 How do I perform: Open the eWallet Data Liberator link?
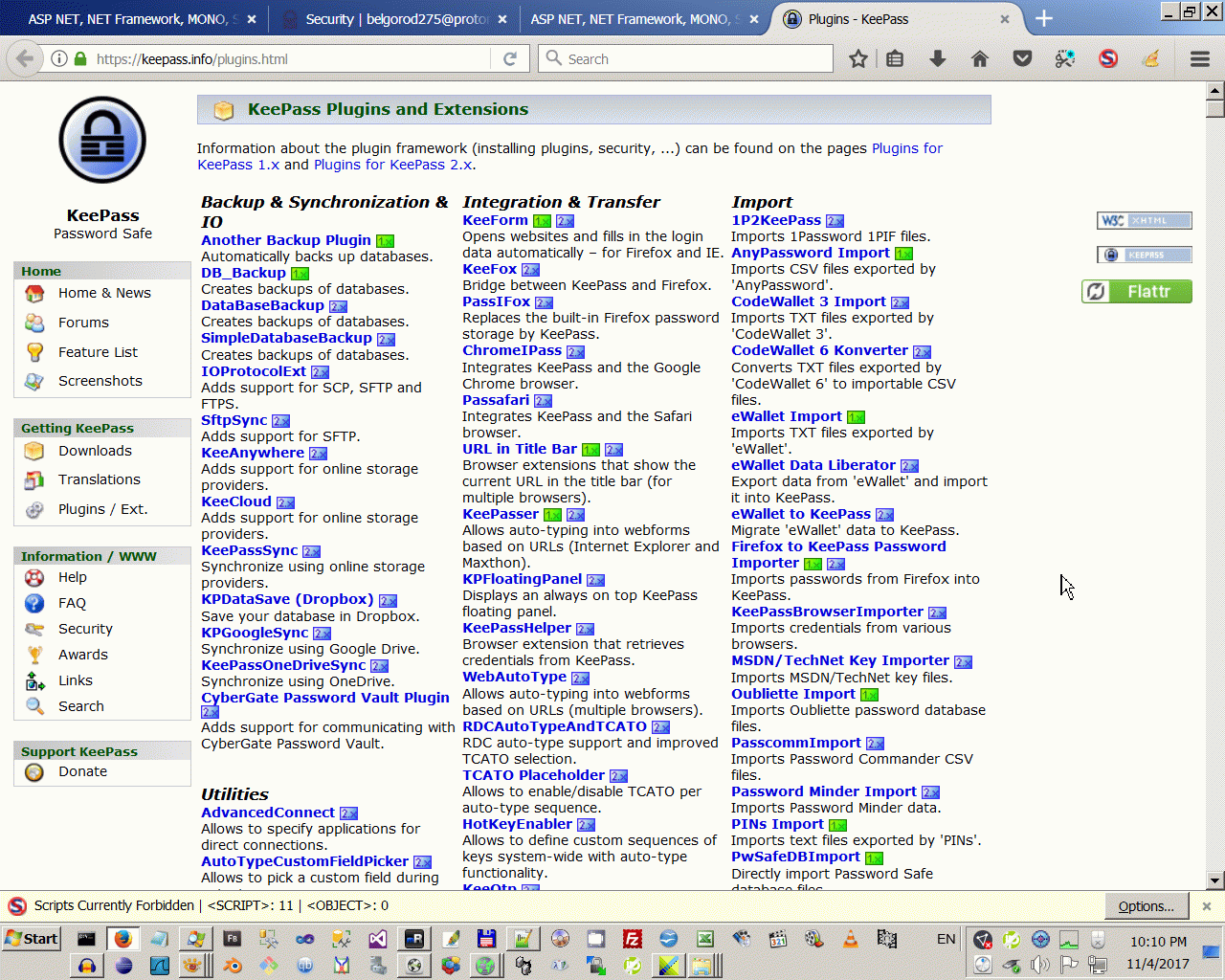[813, 465]
